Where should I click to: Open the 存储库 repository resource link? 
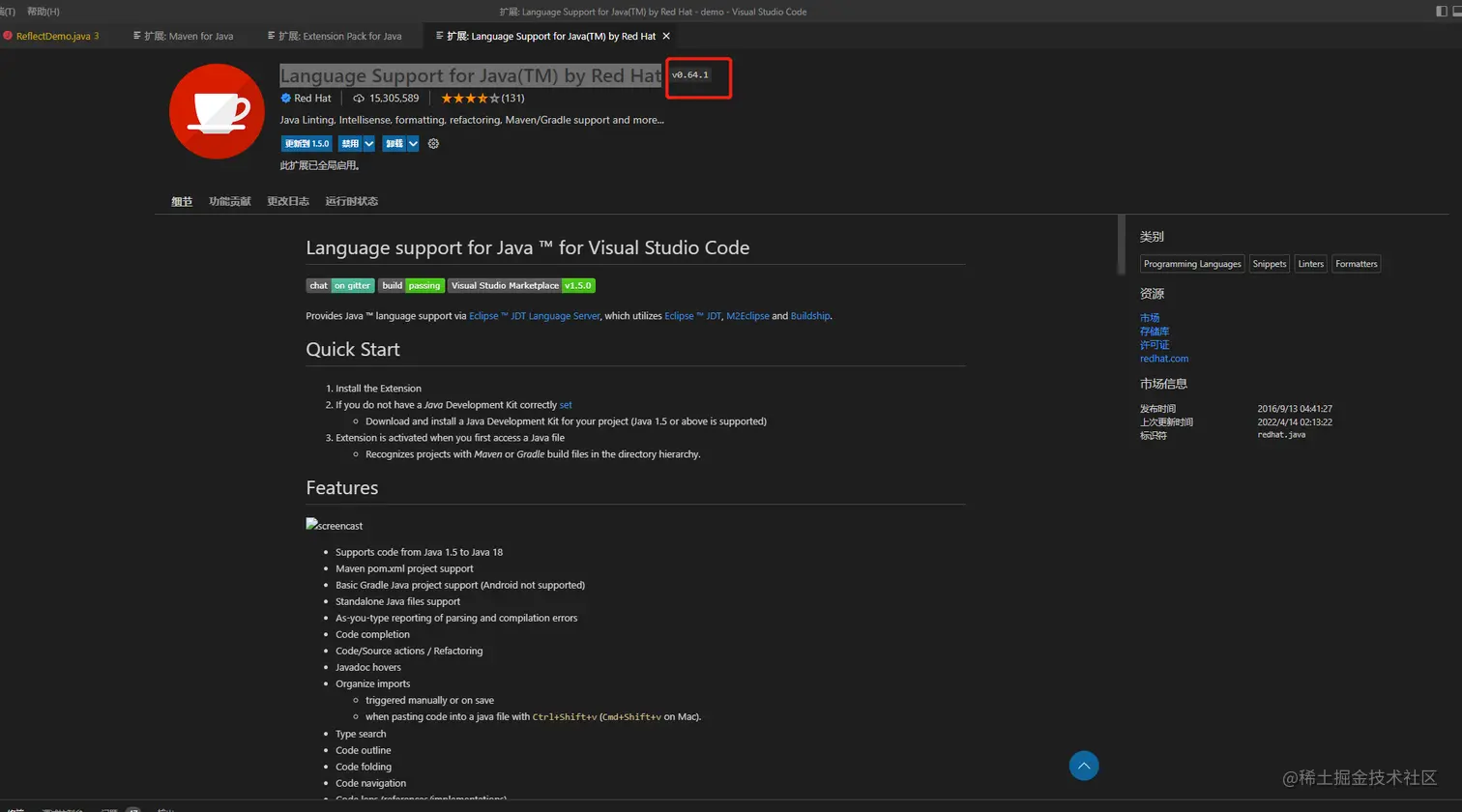[x=1155, y=332]
